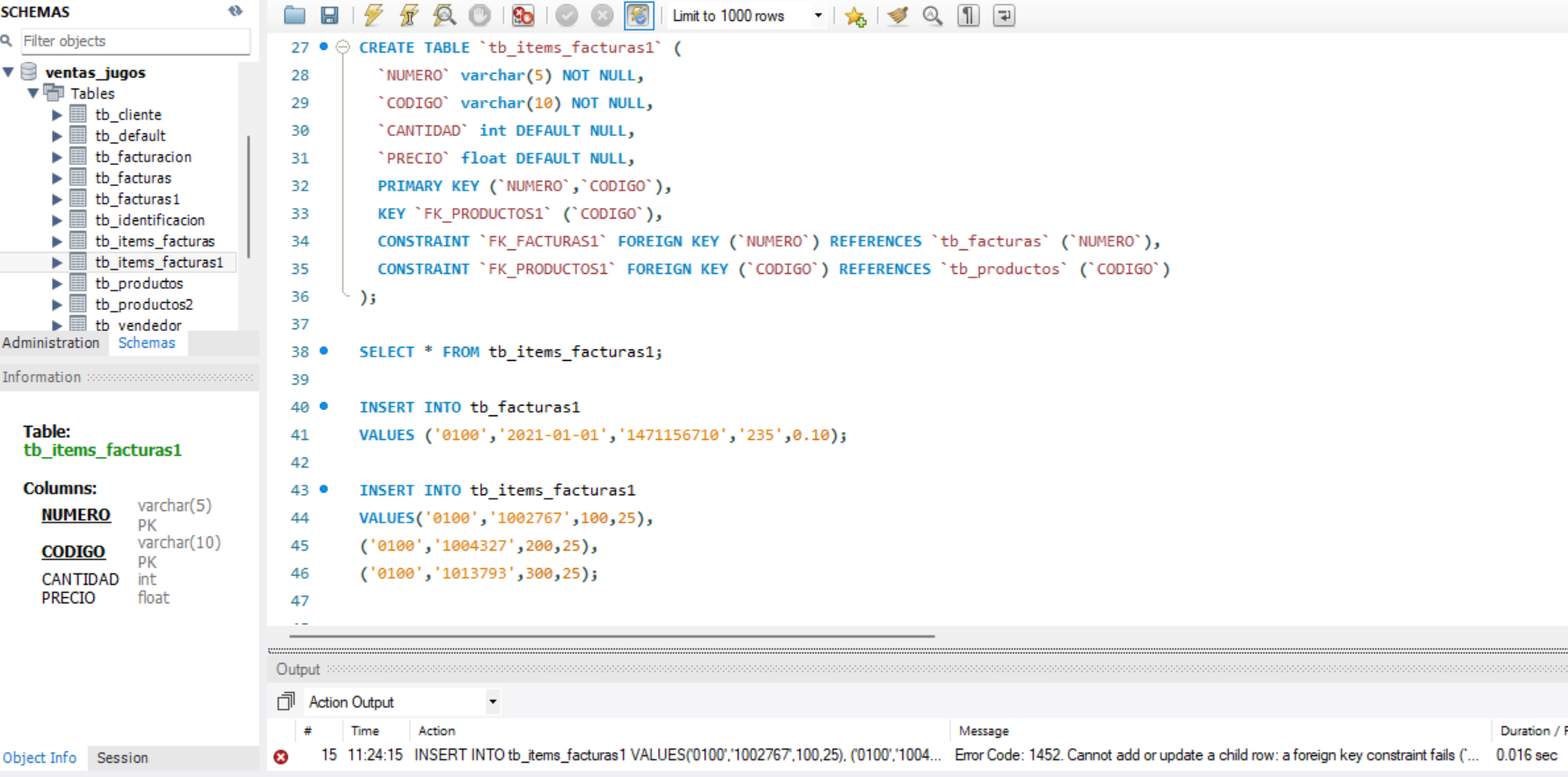Expand the tb_facturacion table
The width and height of the screenshot is (1568, 777).
[57, 156]
